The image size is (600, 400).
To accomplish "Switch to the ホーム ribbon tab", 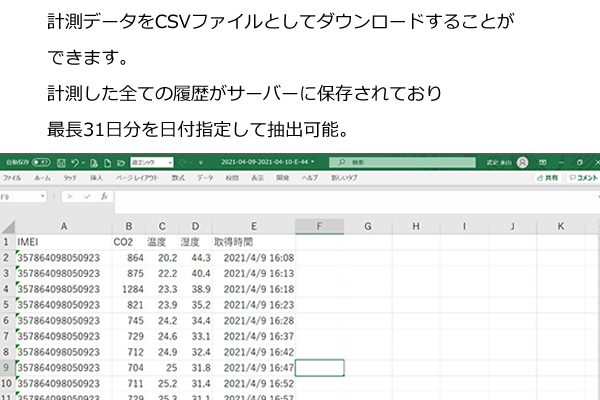I will 42,178.
